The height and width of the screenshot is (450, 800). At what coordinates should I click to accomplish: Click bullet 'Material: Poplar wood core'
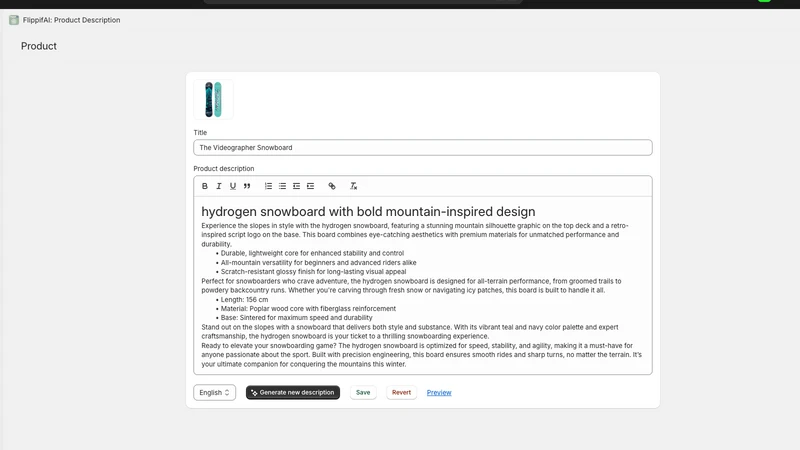pyautogui.click(x=308, y=309)
